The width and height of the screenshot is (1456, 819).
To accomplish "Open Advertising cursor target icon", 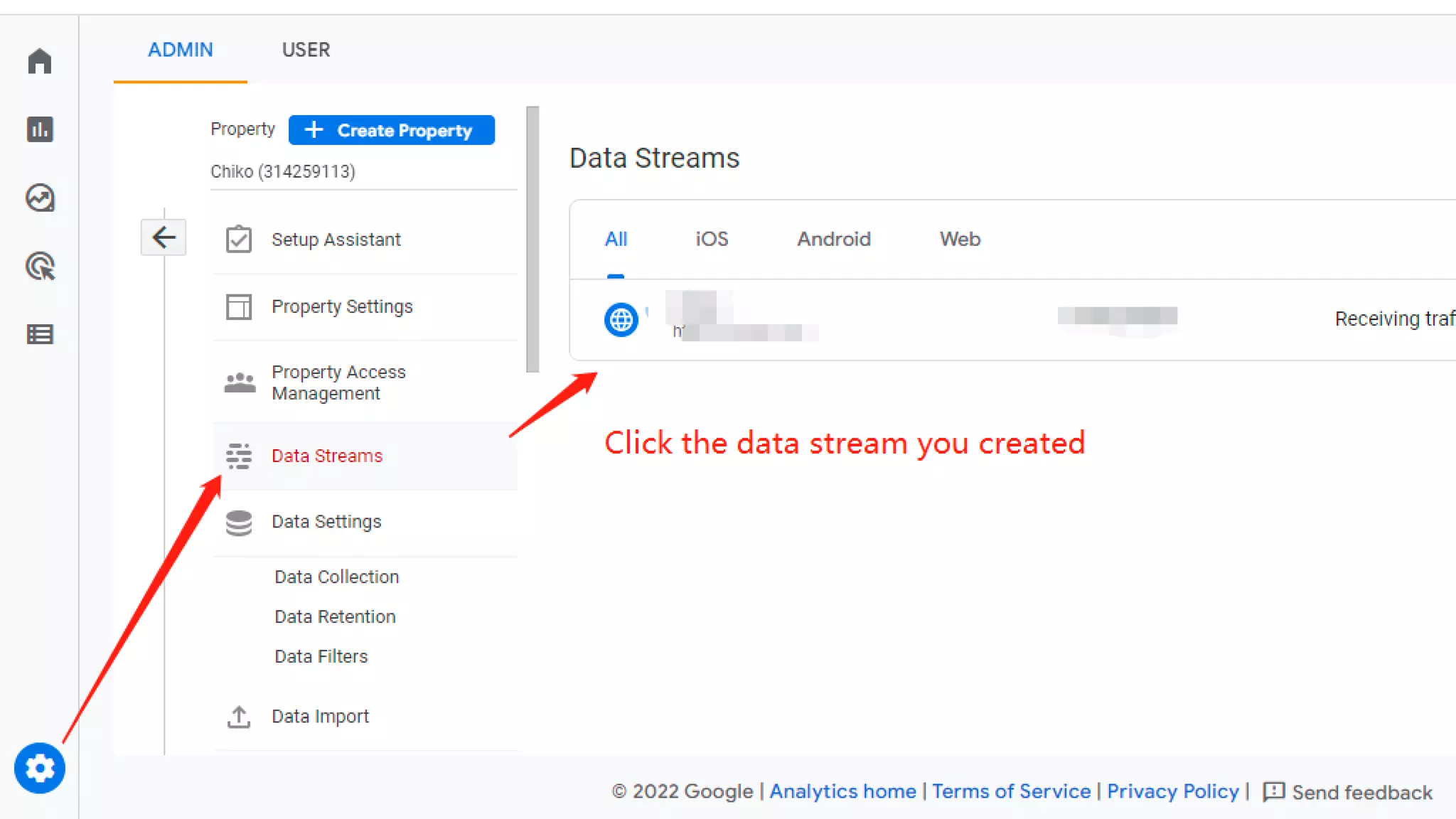I will [x=40, y=267].
